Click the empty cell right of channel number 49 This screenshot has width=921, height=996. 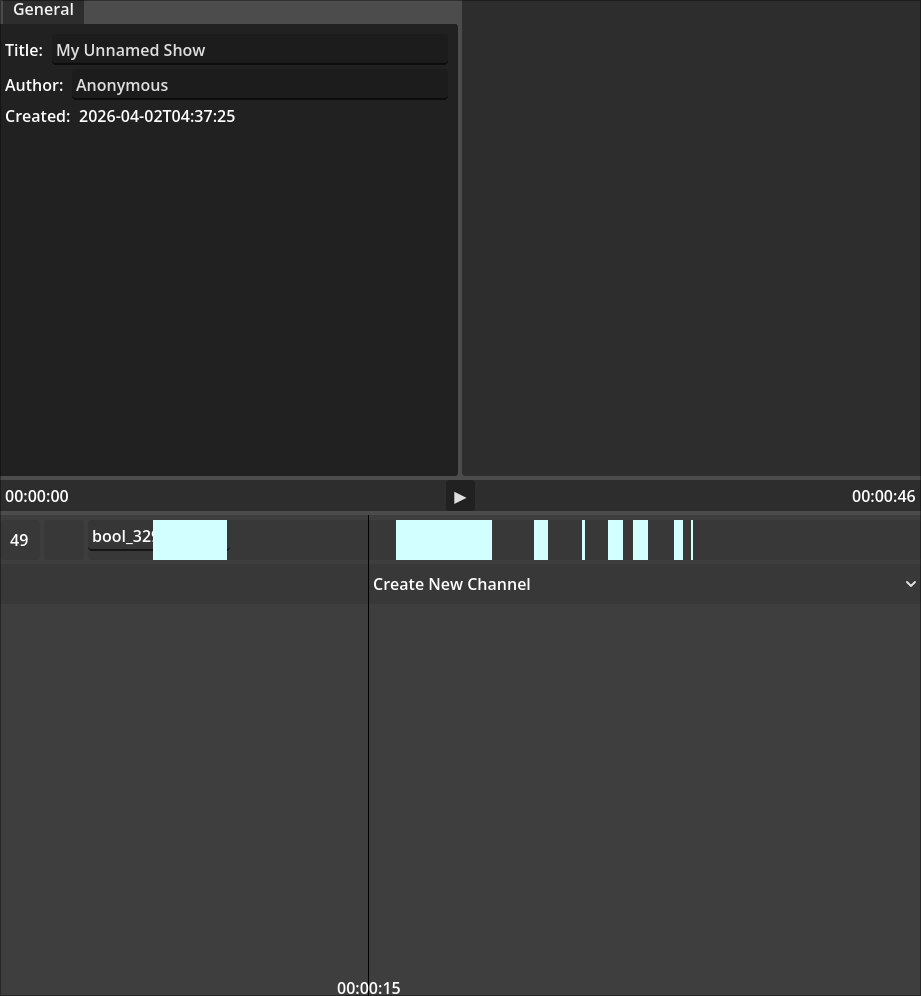pyautogui.click(x=65, y=540)
